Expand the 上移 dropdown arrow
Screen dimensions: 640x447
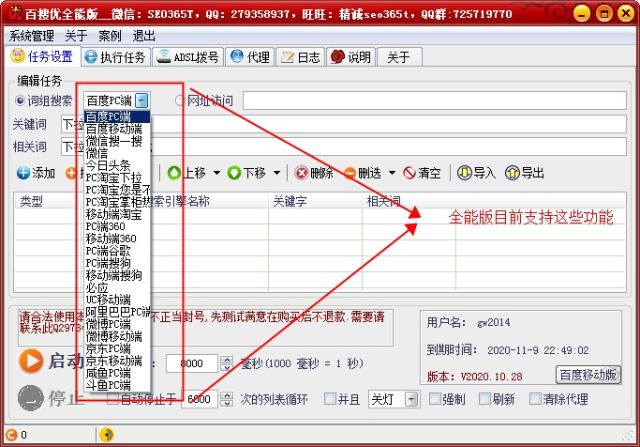click(217, 173)
